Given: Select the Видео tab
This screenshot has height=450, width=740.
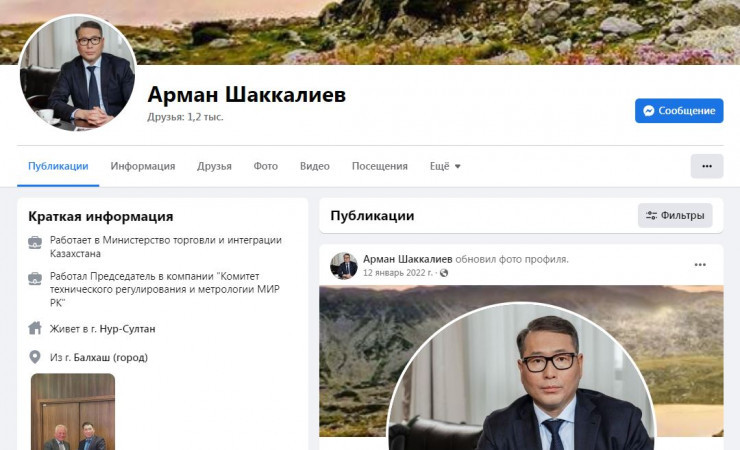Looking at the screenshot, I should (x=314, y=166).
